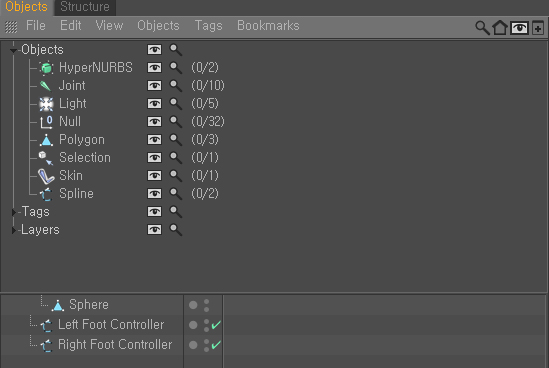549x368 pixels.
Task: Expand the Tags tree group
Action: [x=14, y=212]
